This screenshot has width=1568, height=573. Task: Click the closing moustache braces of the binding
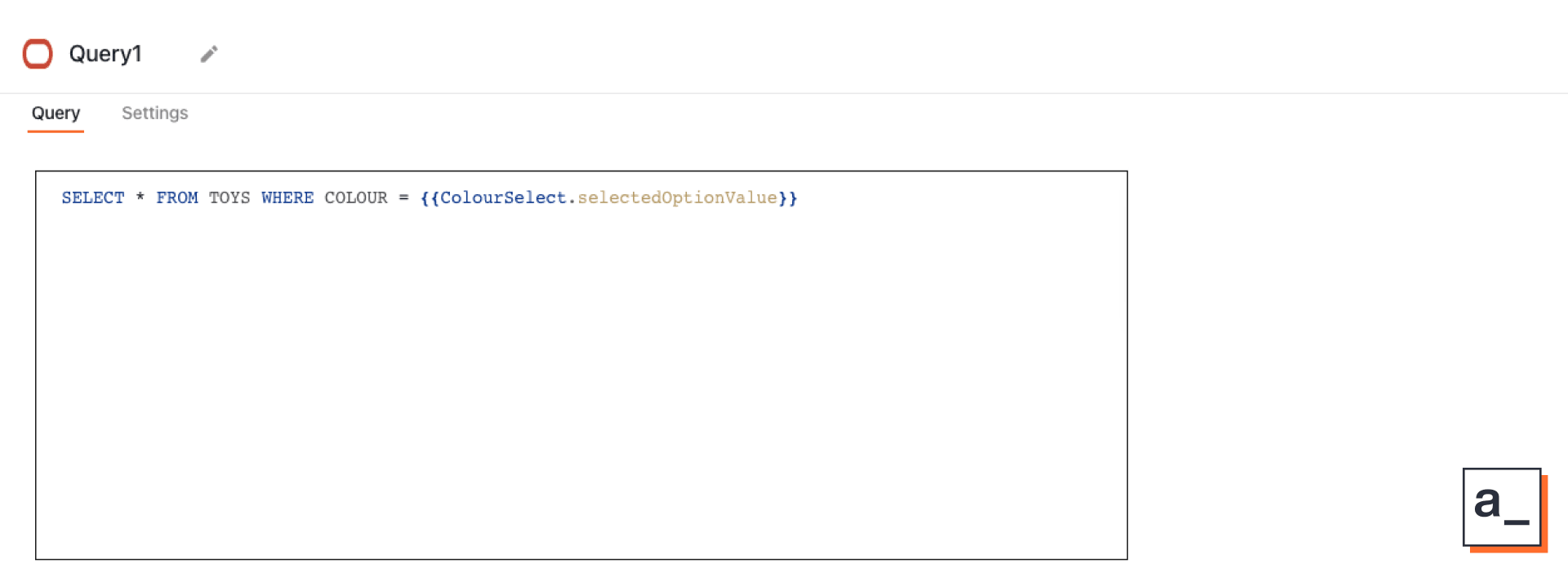click(789, 198)
